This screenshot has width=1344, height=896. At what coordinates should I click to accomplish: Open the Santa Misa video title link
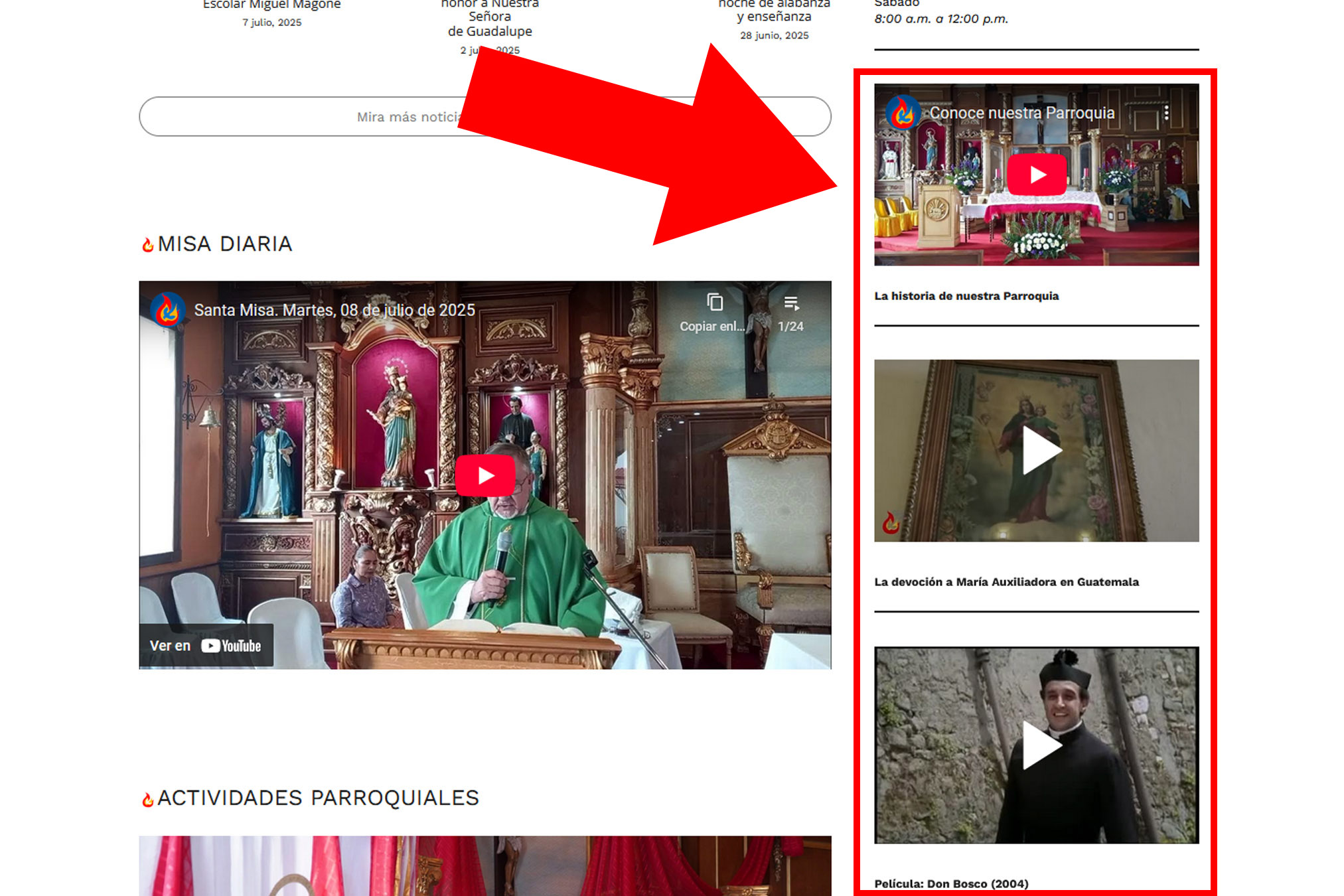tap(335, 310)
